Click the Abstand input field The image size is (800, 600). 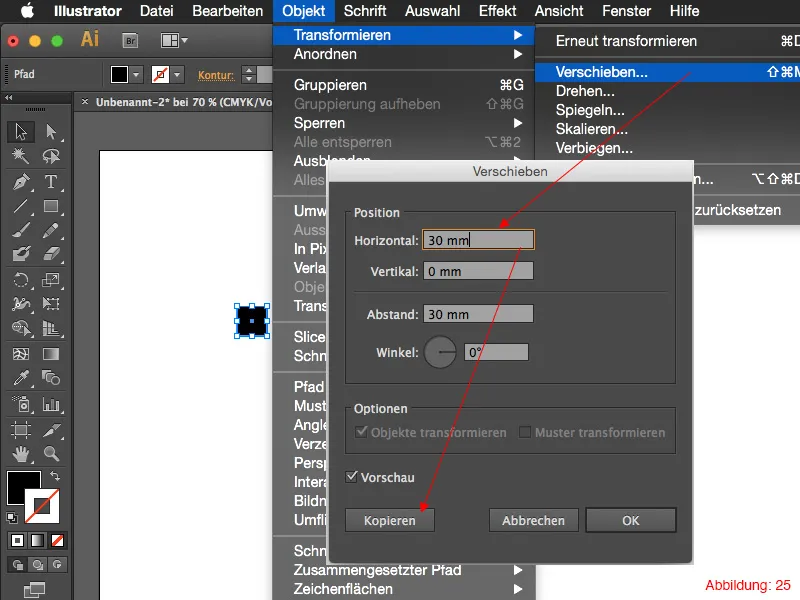(478, 314)
